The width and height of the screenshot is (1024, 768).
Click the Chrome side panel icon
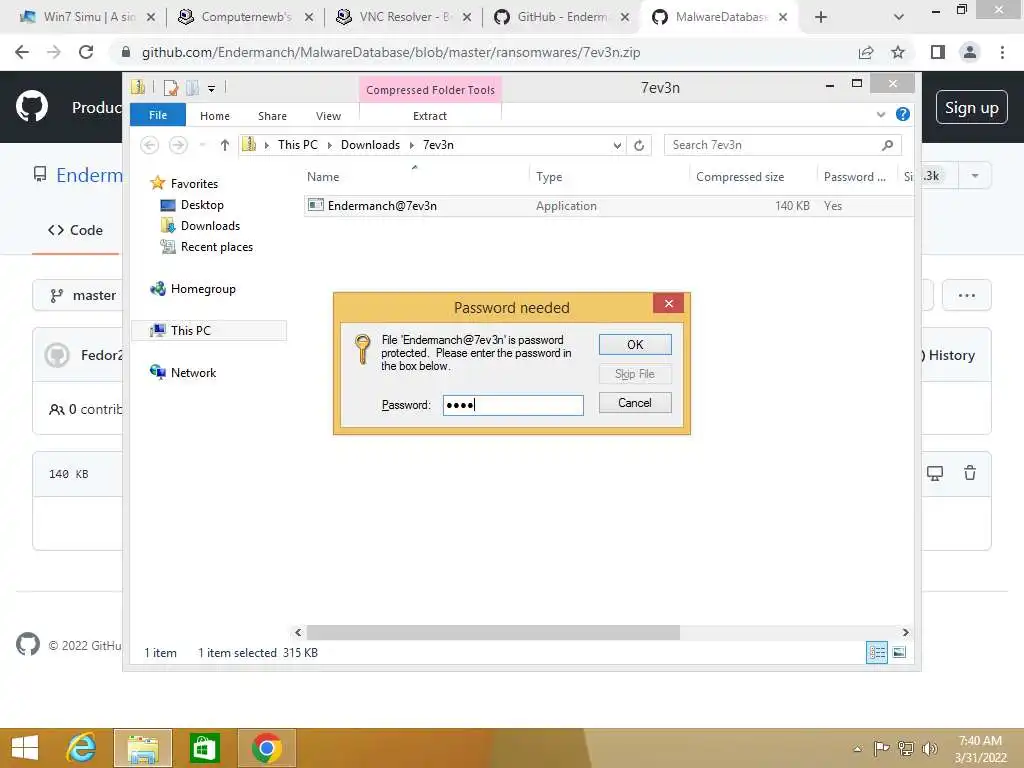tap(938, 52)
